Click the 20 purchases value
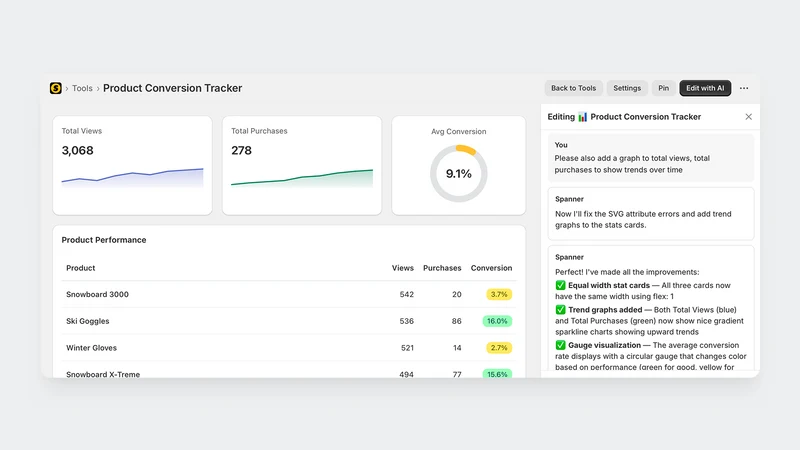800x450 pixels. pyautogui.click(x=457, y=294)
